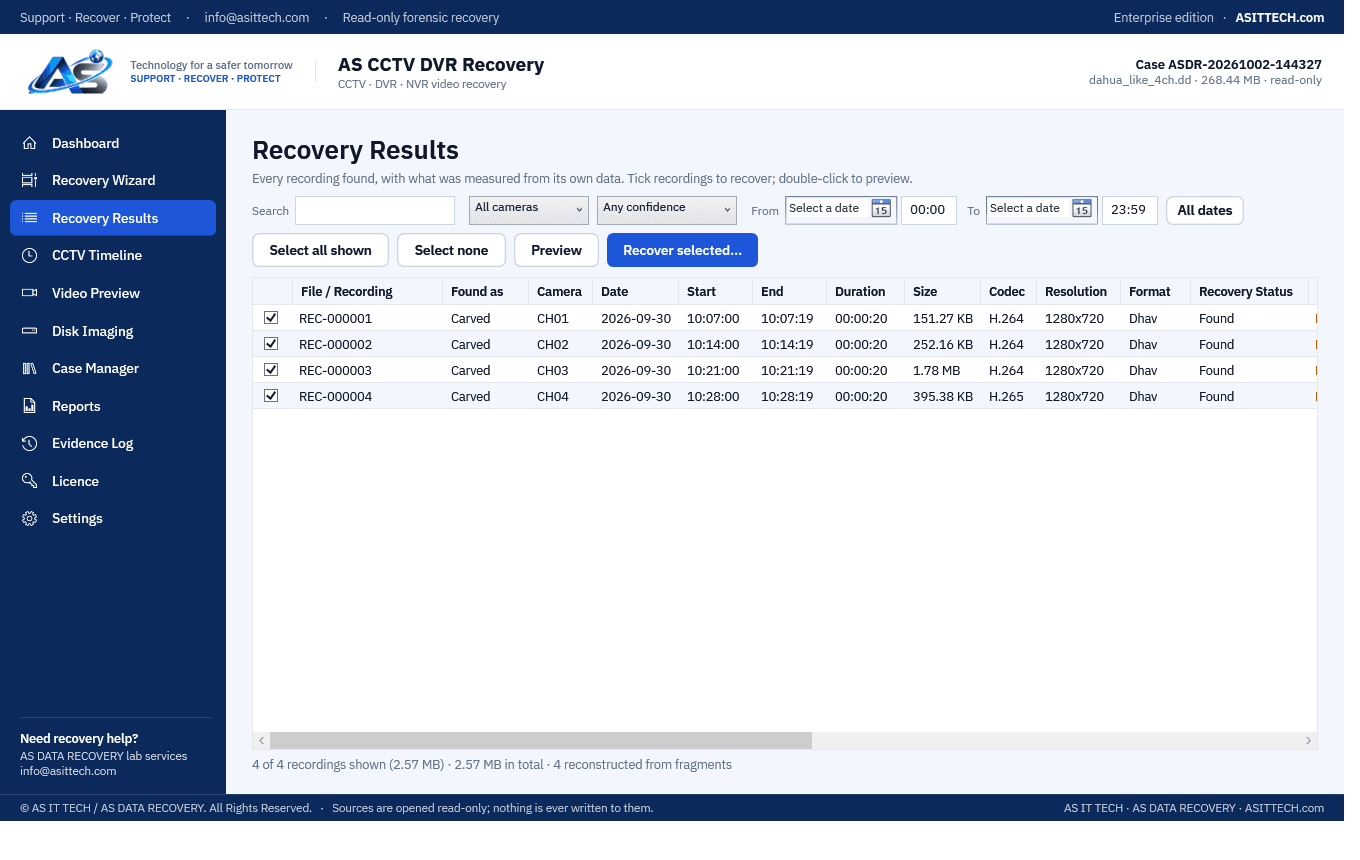Screen dimensions: 1360x860
Task: Click the AS company logo
Action: (70, 72)
